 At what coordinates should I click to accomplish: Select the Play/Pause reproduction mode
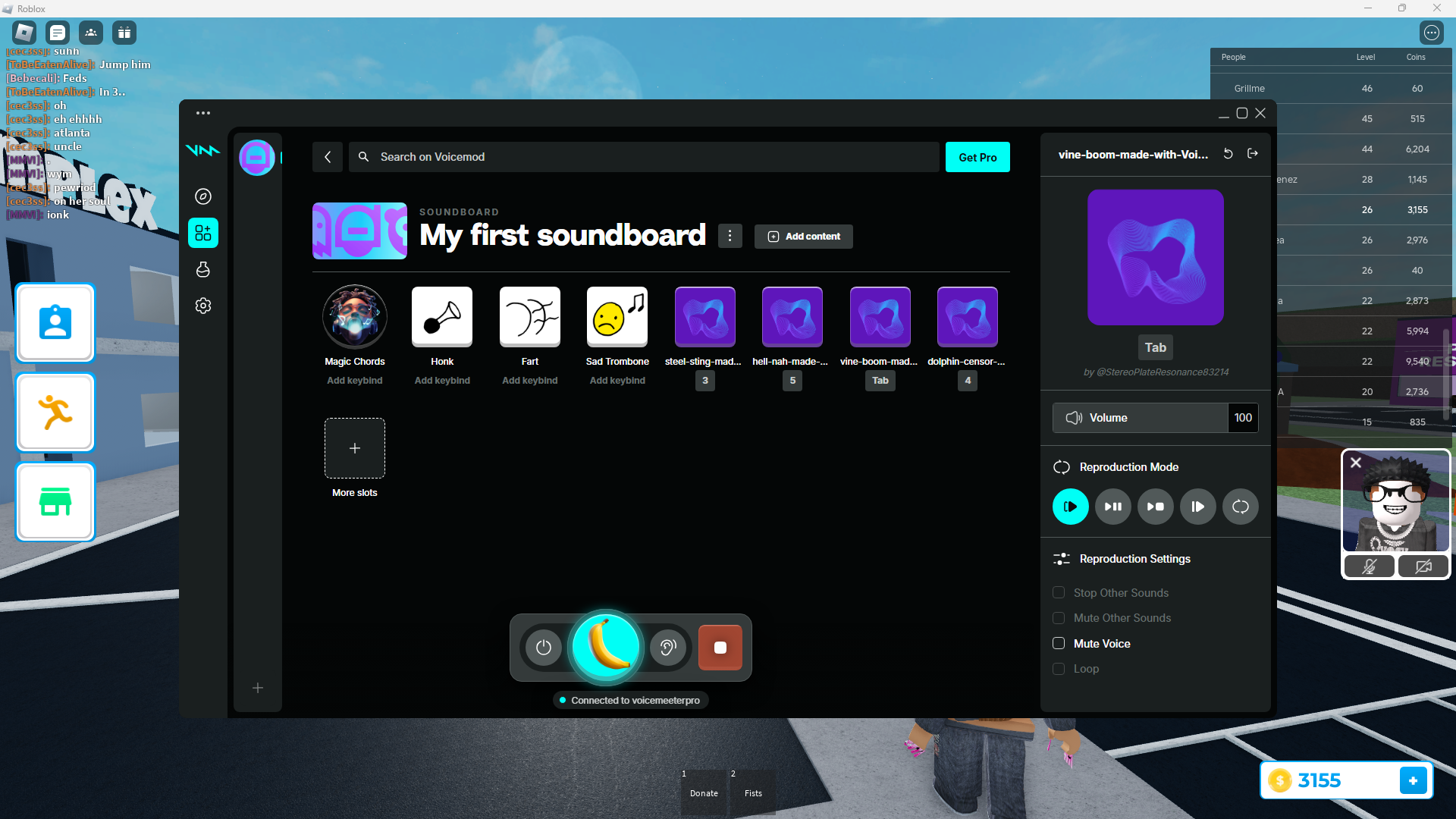[1113, 507]
